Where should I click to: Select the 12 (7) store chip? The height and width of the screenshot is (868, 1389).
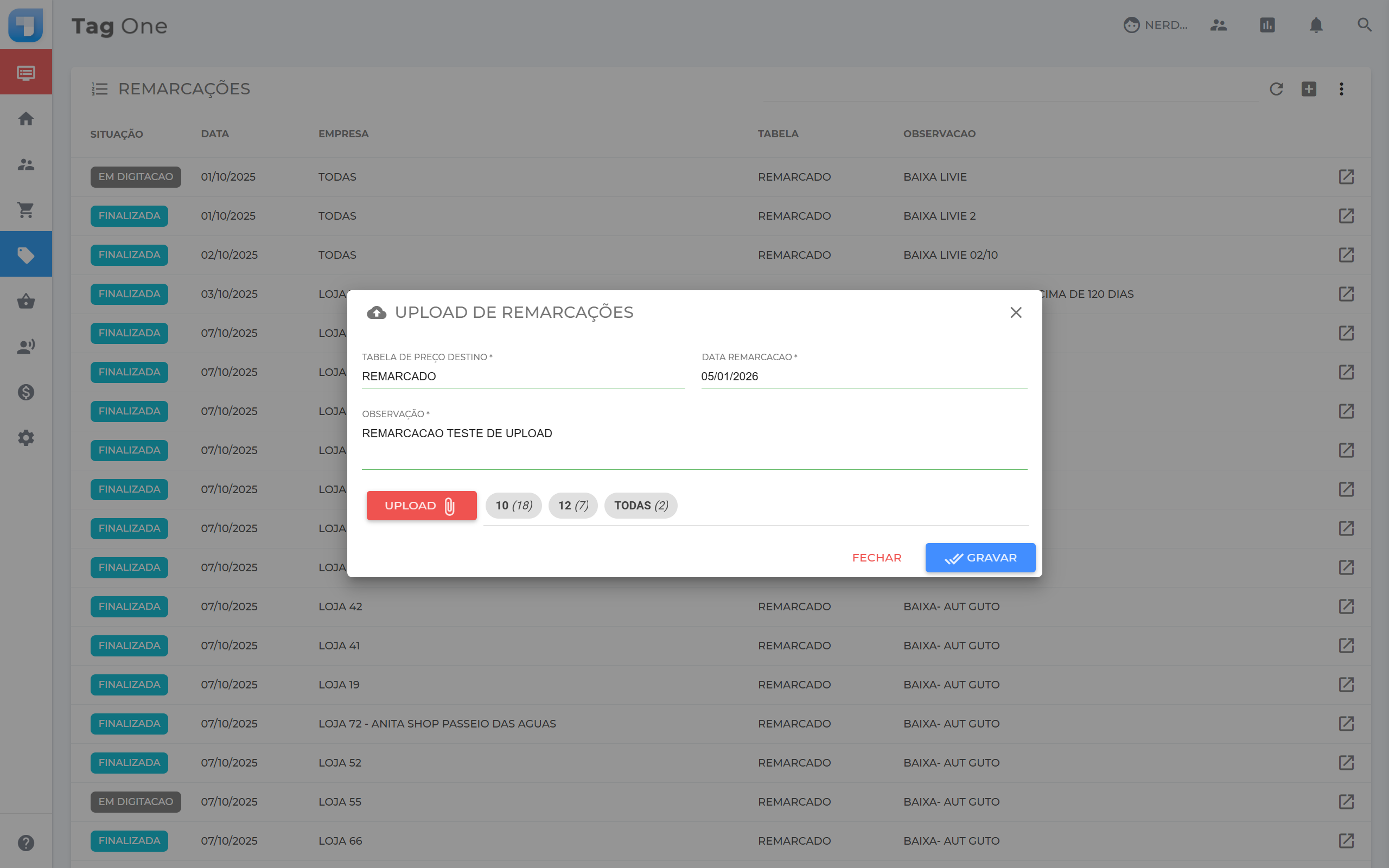[573, 505]
